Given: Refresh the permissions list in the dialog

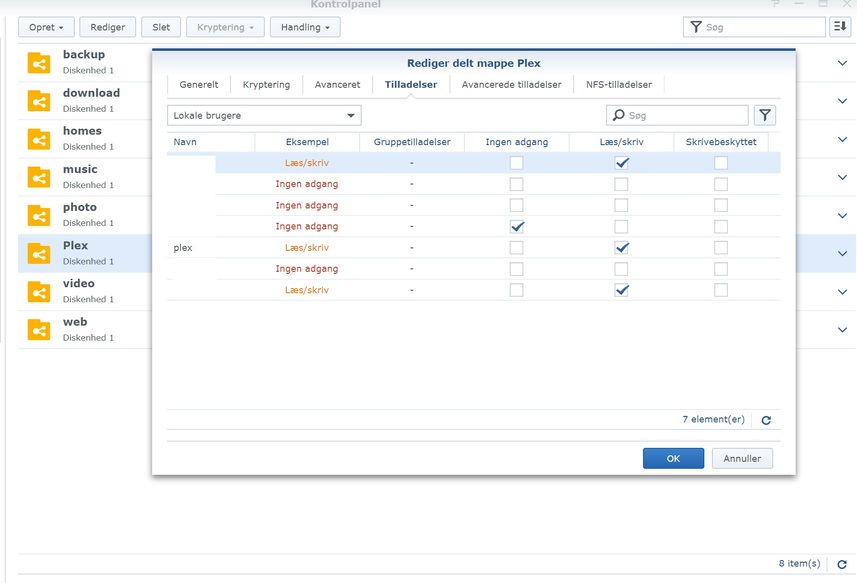Looking at the screenshot, I should point(766,420).
